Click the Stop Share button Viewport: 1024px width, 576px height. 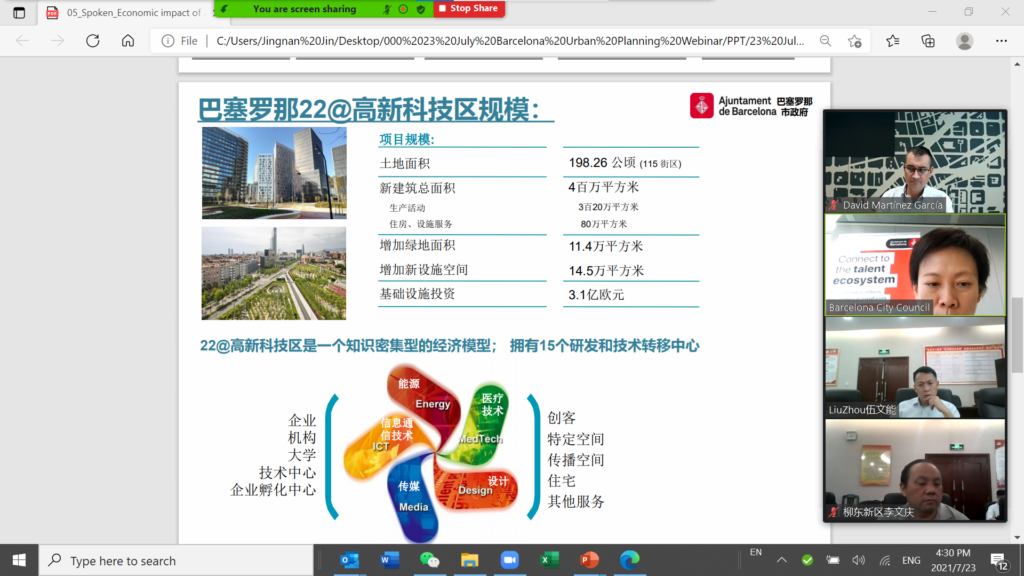click(468, 9)
